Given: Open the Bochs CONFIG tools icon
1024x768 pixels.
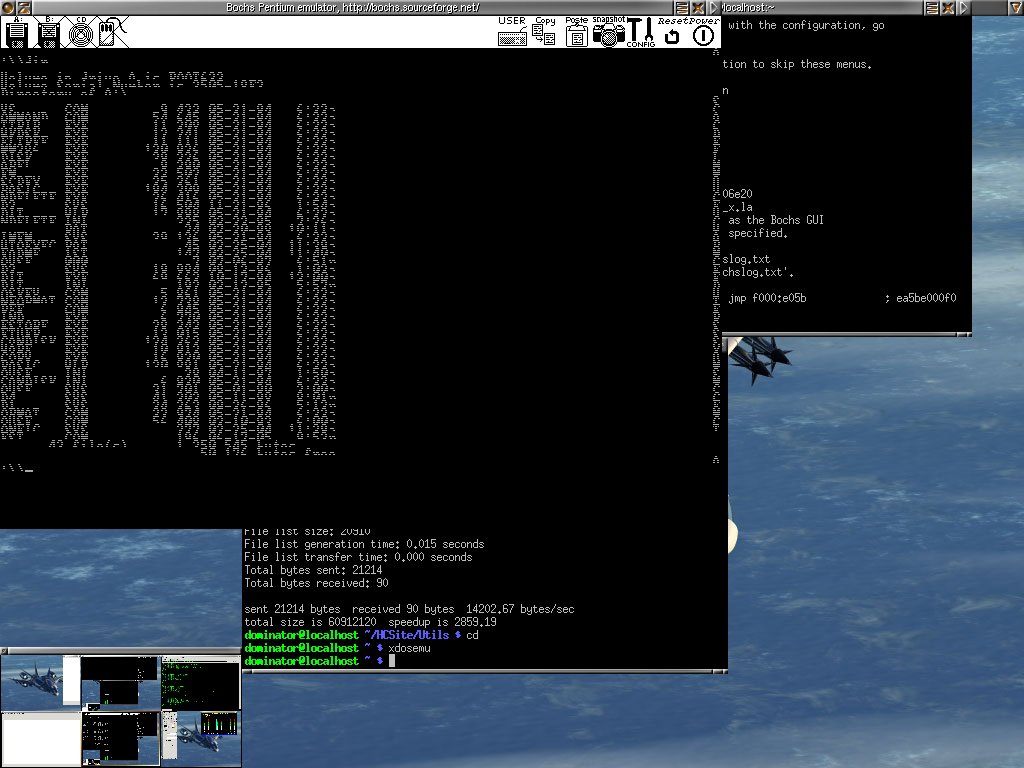Looking at the screenshot, I should (x=640, y=32).
